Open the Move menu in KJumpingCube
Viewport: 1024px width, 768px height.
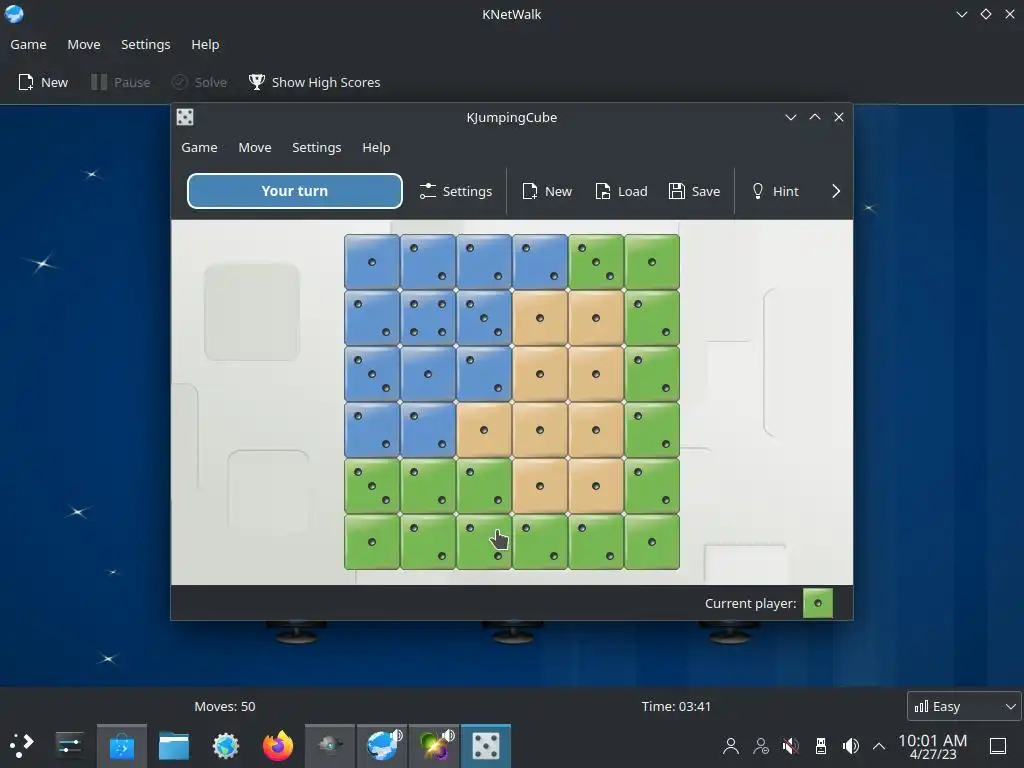click(255, 148)
